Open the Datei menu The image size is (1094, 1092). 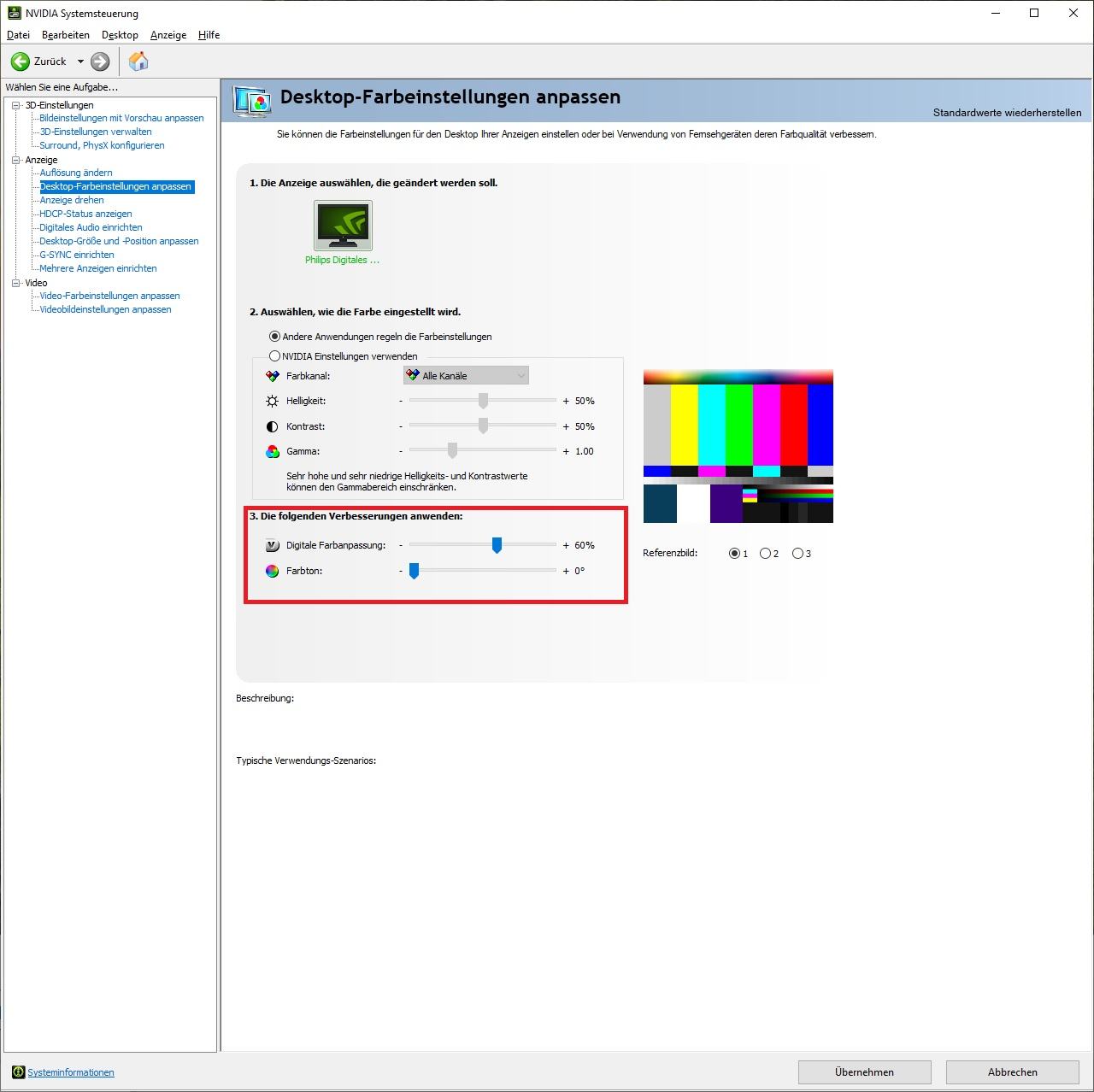(x=18, y=35)
